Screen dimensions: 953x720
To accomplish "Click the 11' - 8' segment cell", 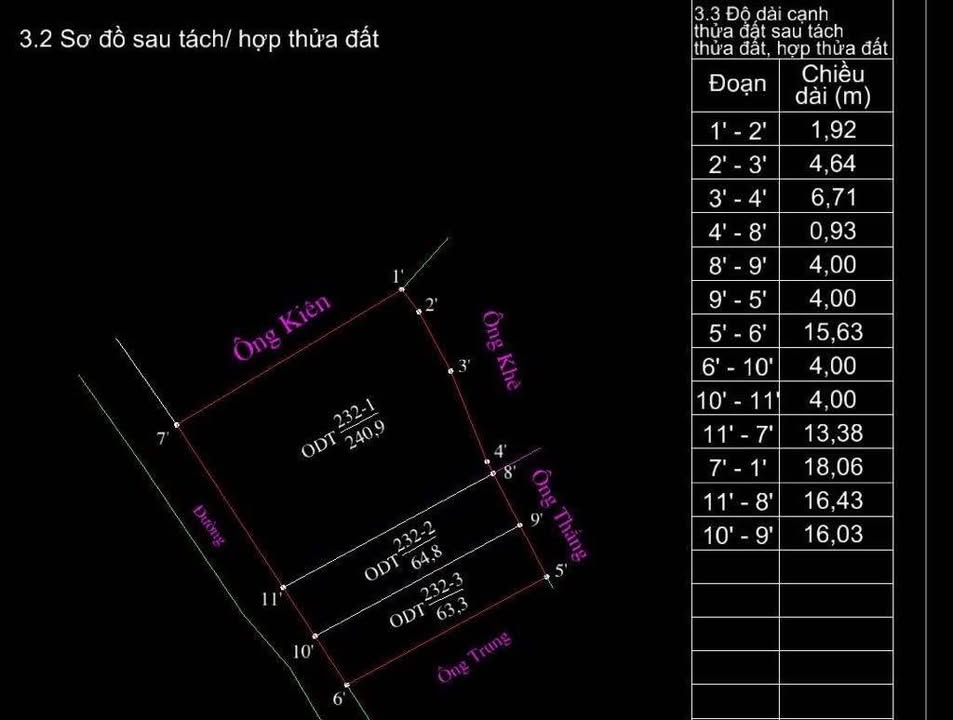I will point(737,501).
